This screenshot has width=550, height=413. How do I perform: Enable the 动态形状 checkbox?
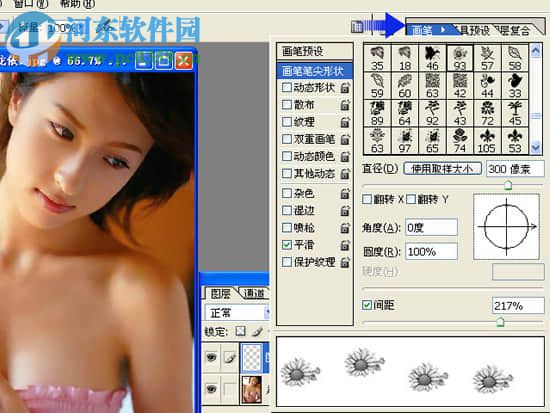point(287,87)
